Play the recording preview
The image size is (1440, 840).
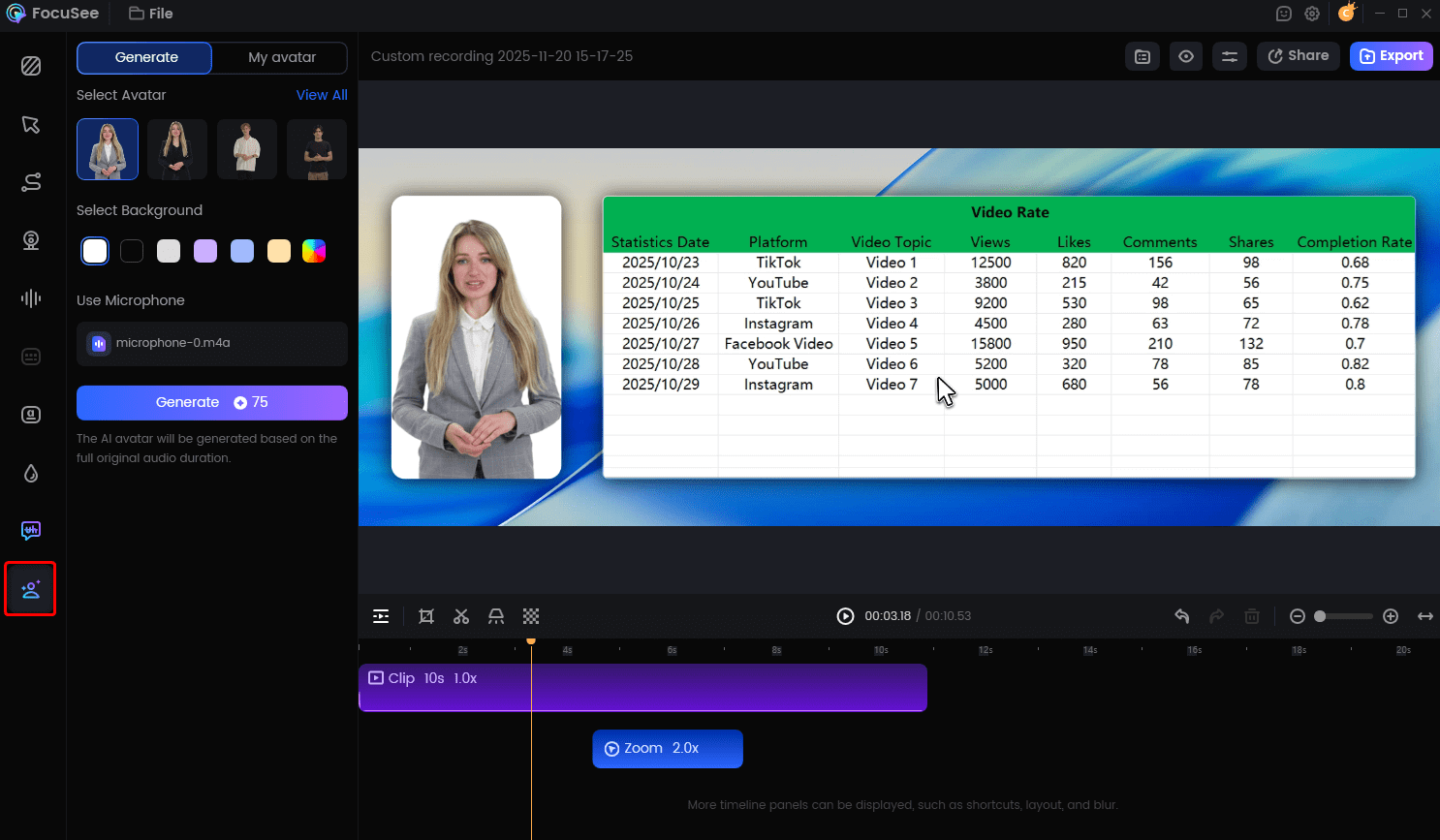coord(845,616)
